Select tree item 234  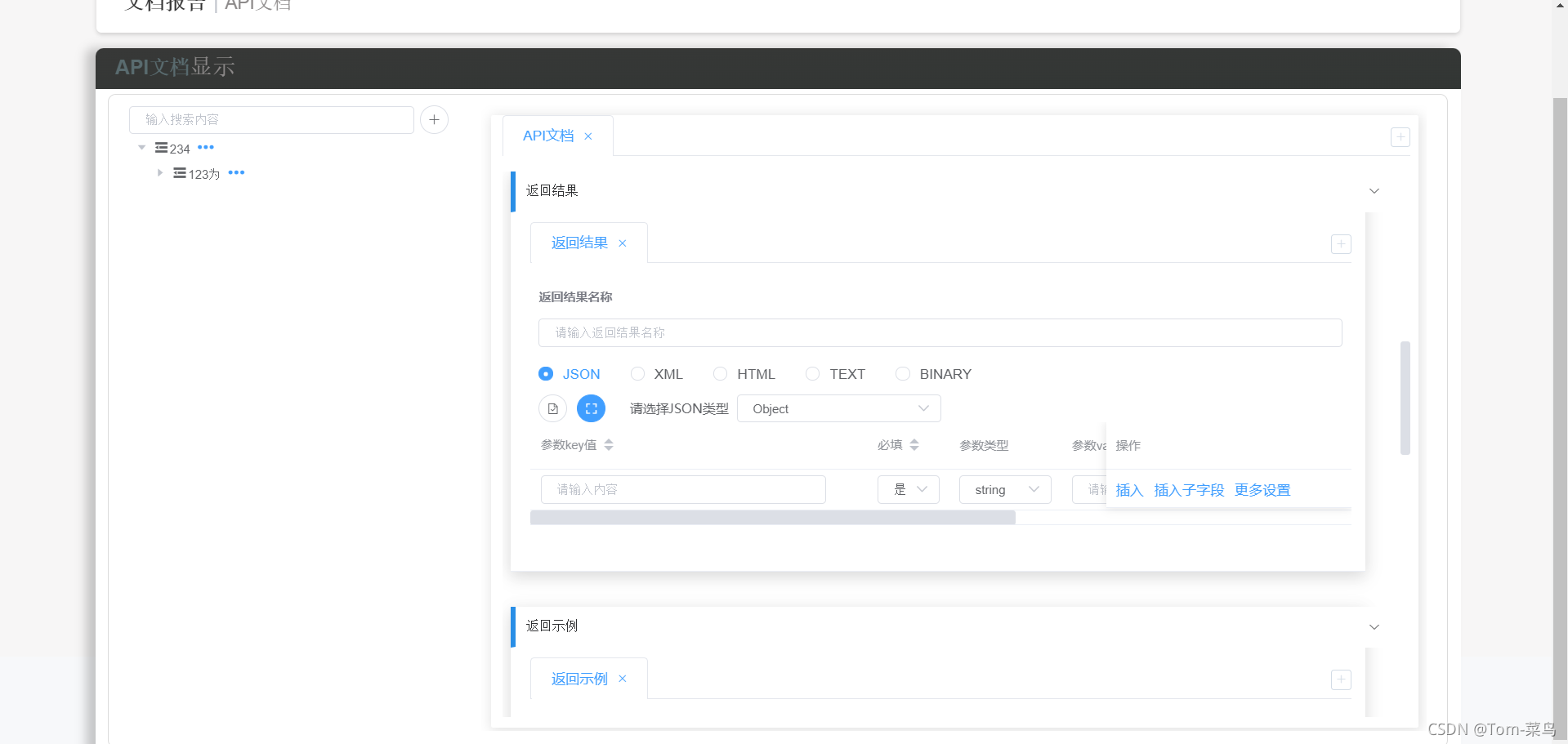tap(180, 149)
